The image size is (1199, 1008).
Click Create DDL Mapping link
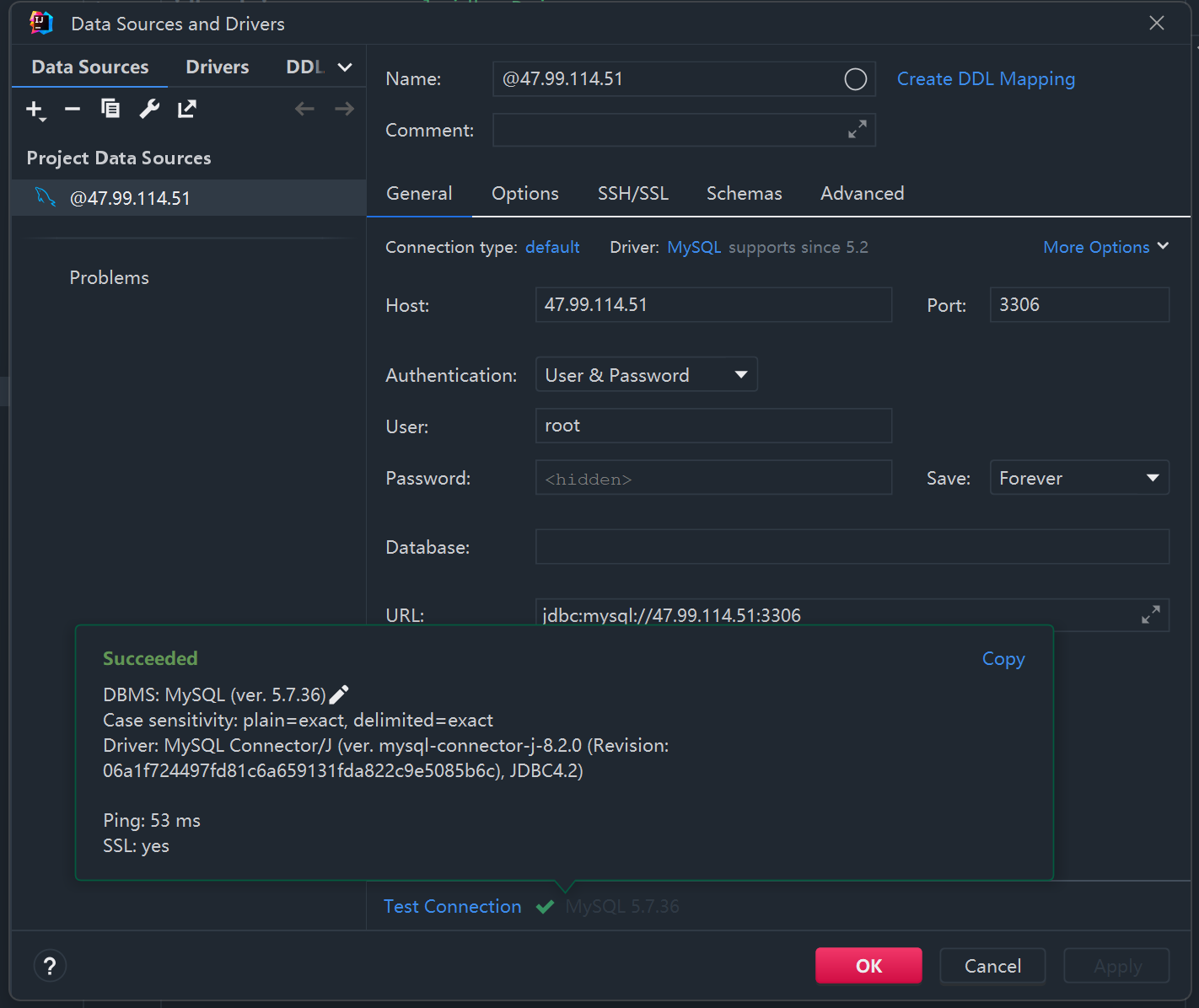tap(986, 79)
